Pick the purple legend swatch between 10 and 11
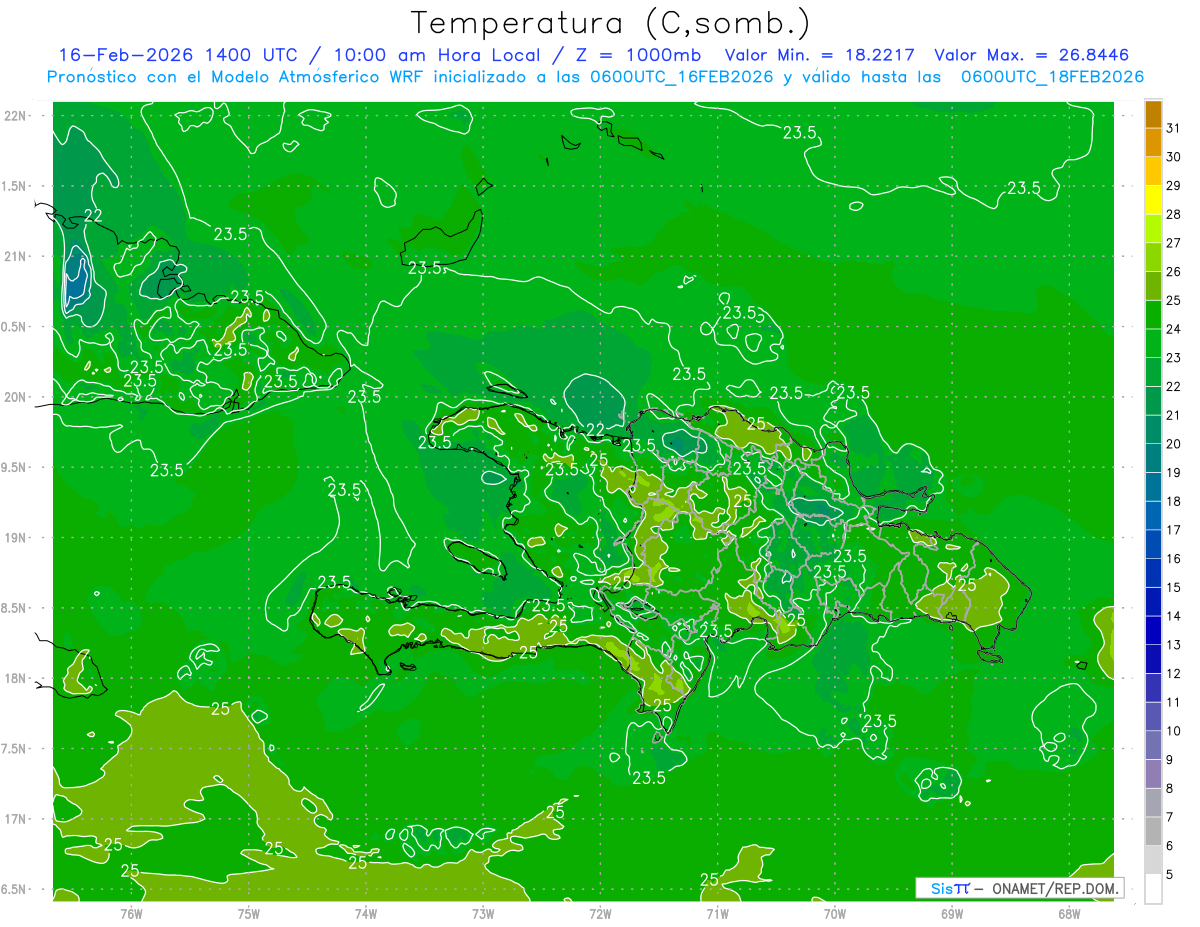 coord(1153,717)
